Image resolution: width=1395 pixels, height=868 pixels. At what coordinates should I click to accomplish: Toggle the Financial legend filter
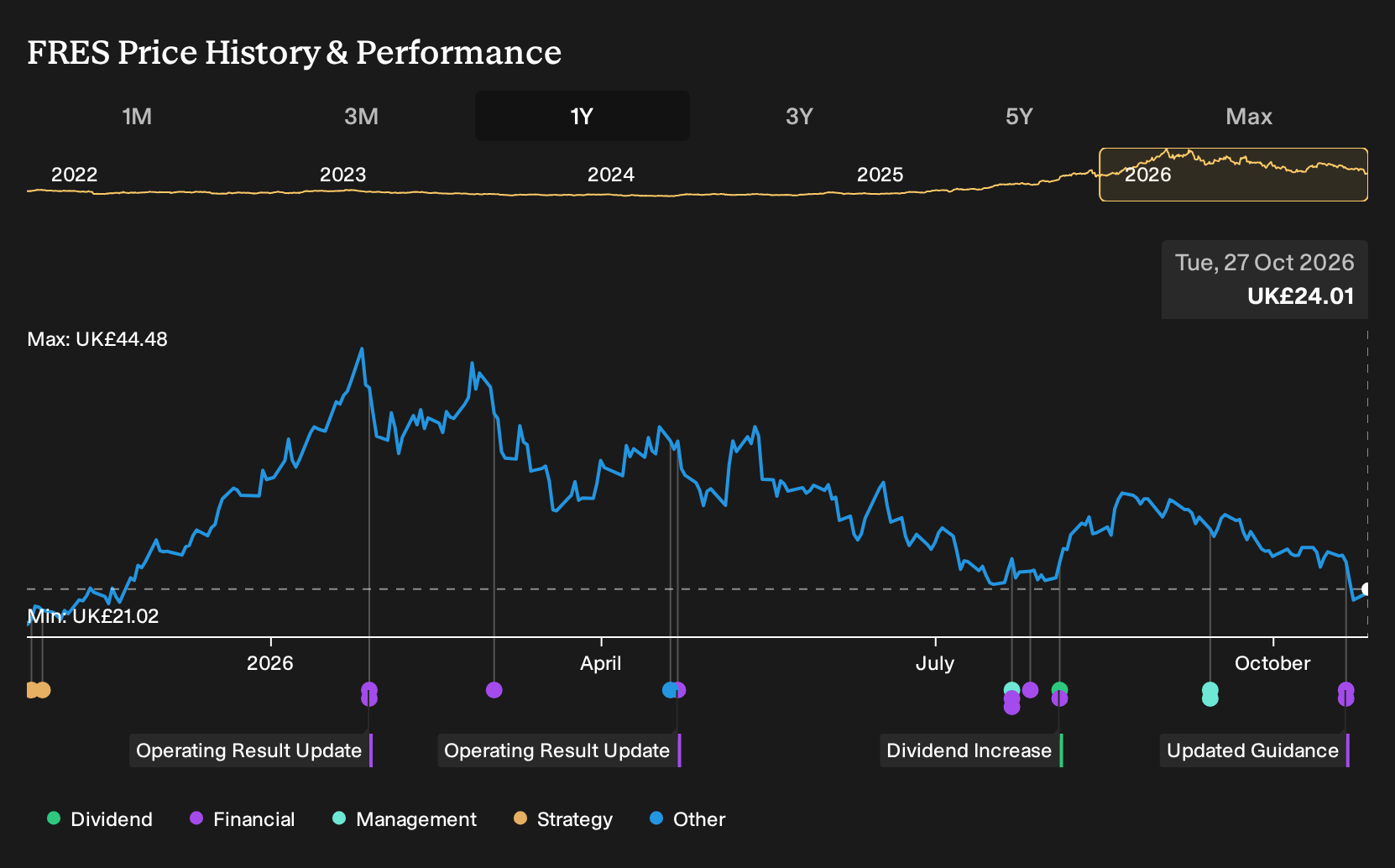(x=243, y=819)
